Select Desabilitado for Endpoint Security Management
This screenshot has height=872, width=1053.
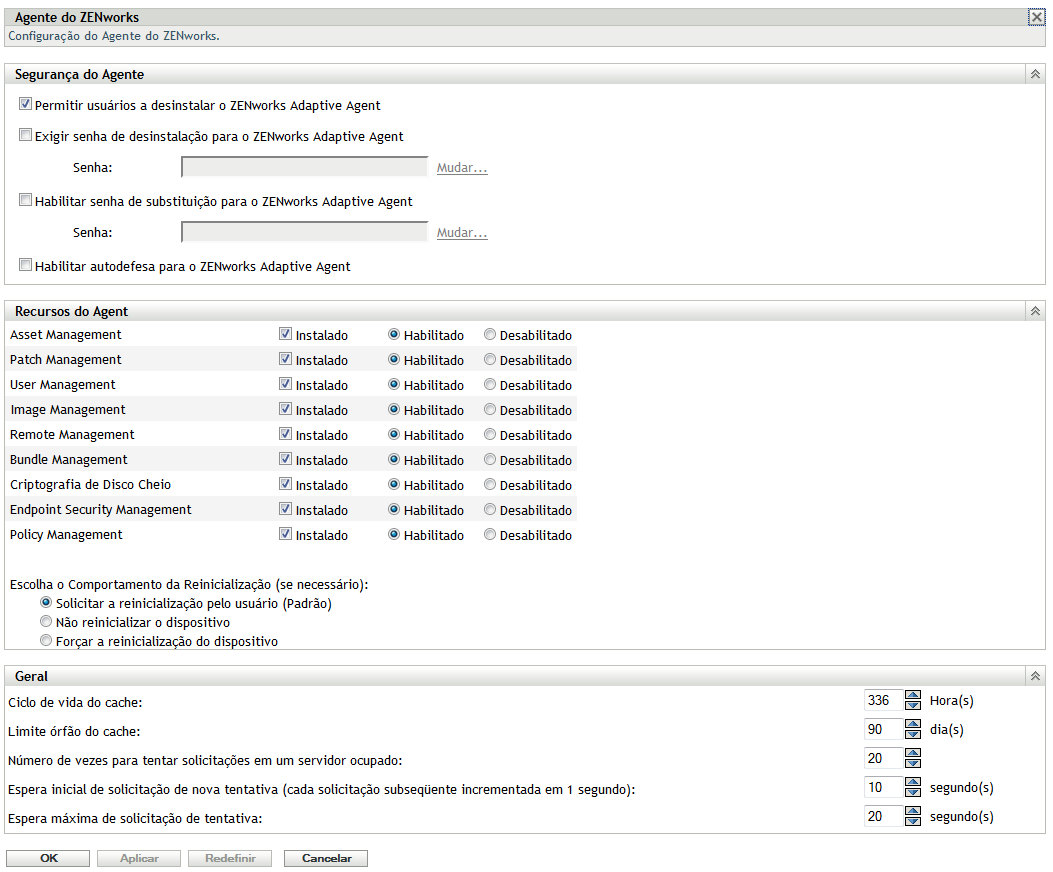point(490,509)
